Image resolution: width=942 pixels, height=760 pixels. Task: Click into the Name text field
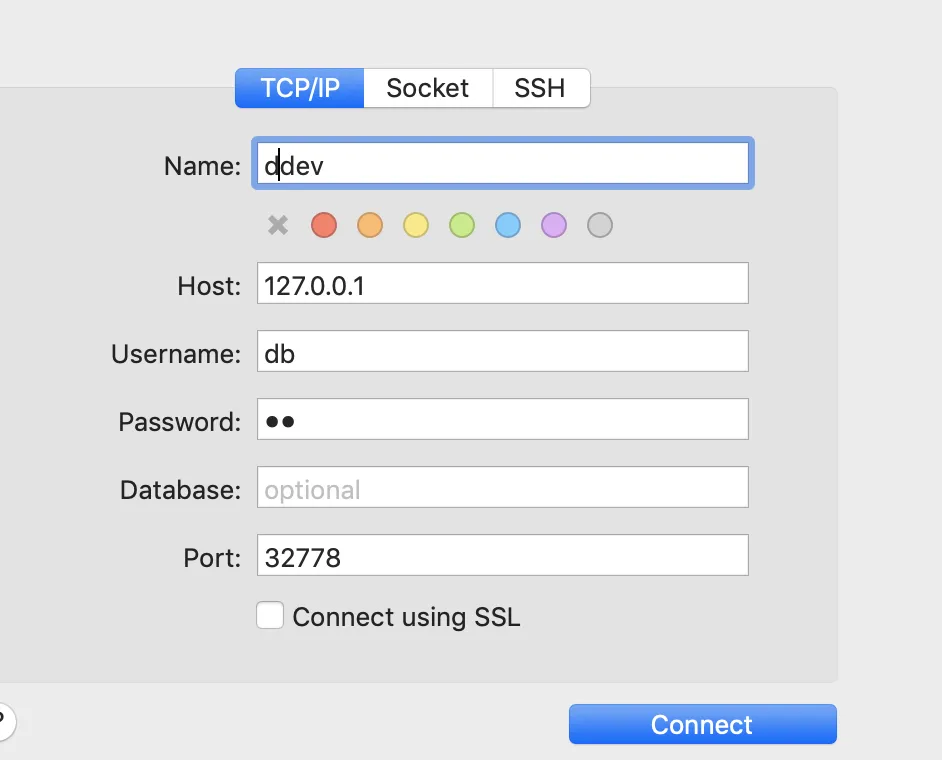(x=502, y=165)
